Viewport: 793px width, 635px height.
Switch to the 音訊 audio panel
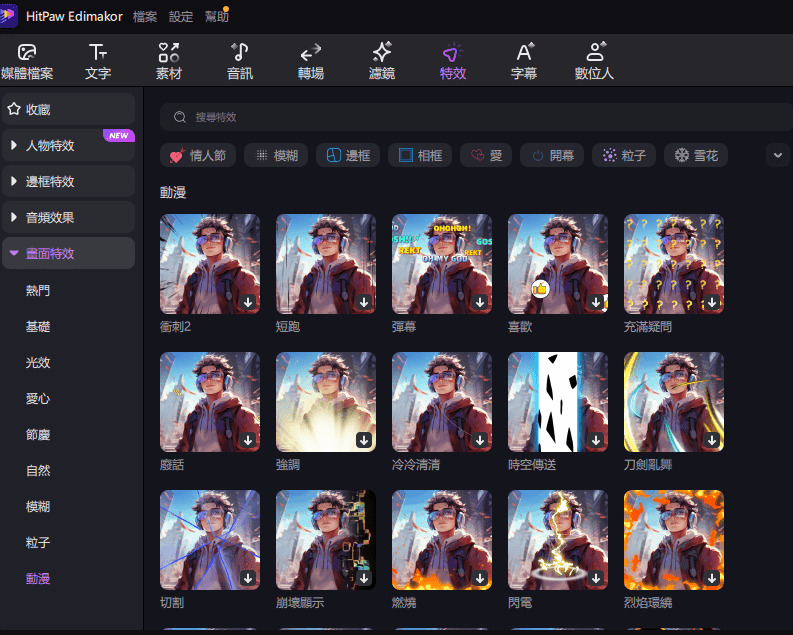pos(240,61)
